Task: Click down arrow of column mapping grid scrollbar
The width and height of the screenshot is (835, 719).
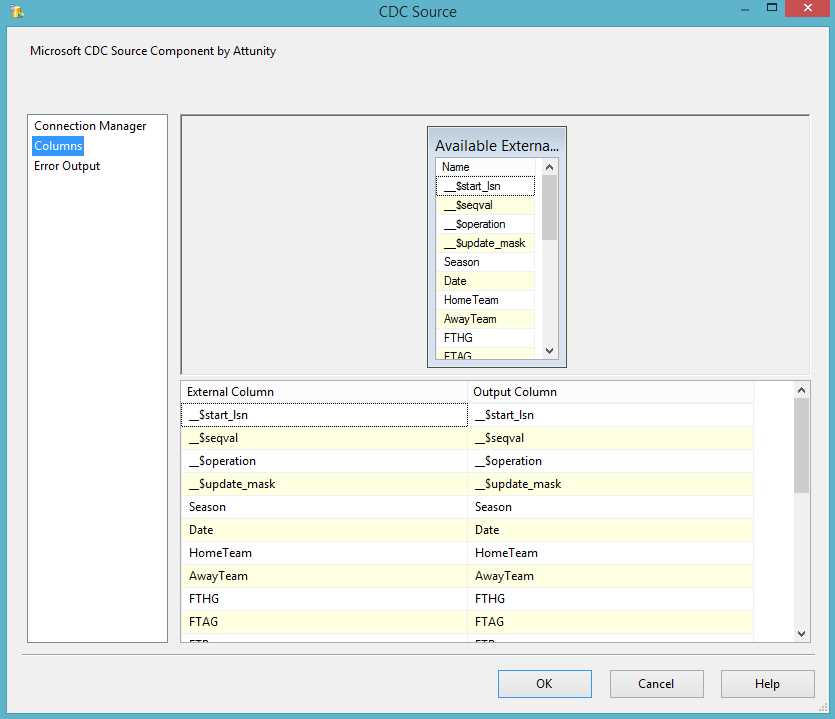Action: click(801, 633)
